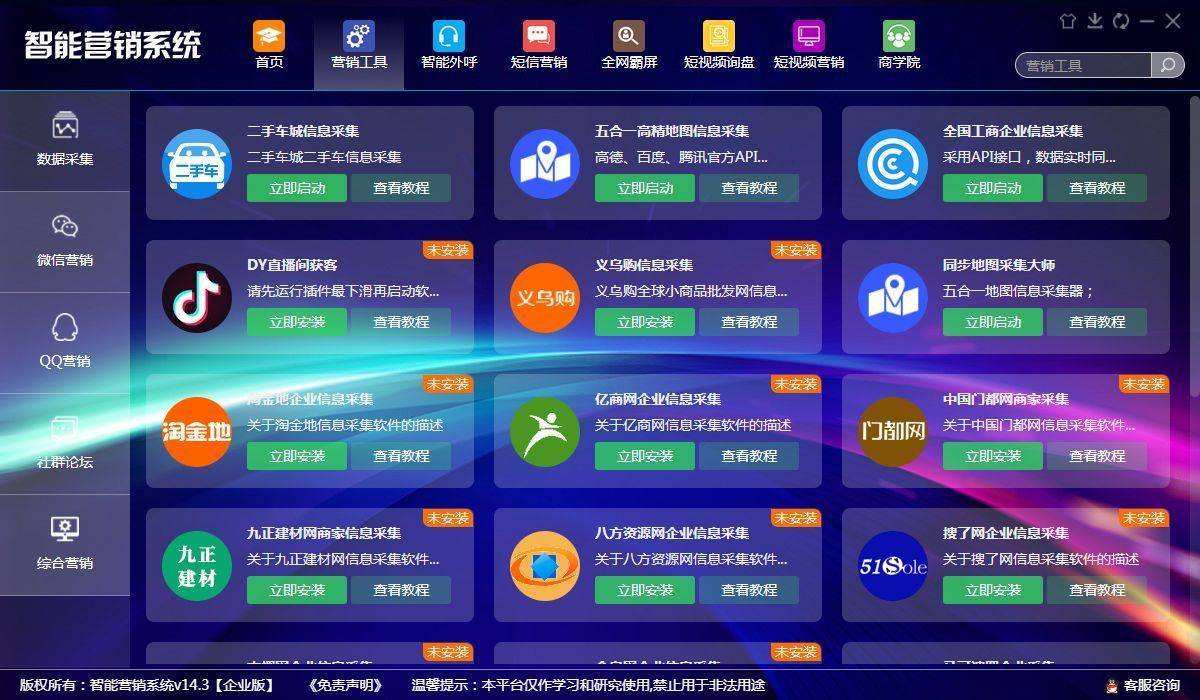The image size is (1200, 700).
Task: Click the 全国工商企业 app icon
Action: coord(893,164)
